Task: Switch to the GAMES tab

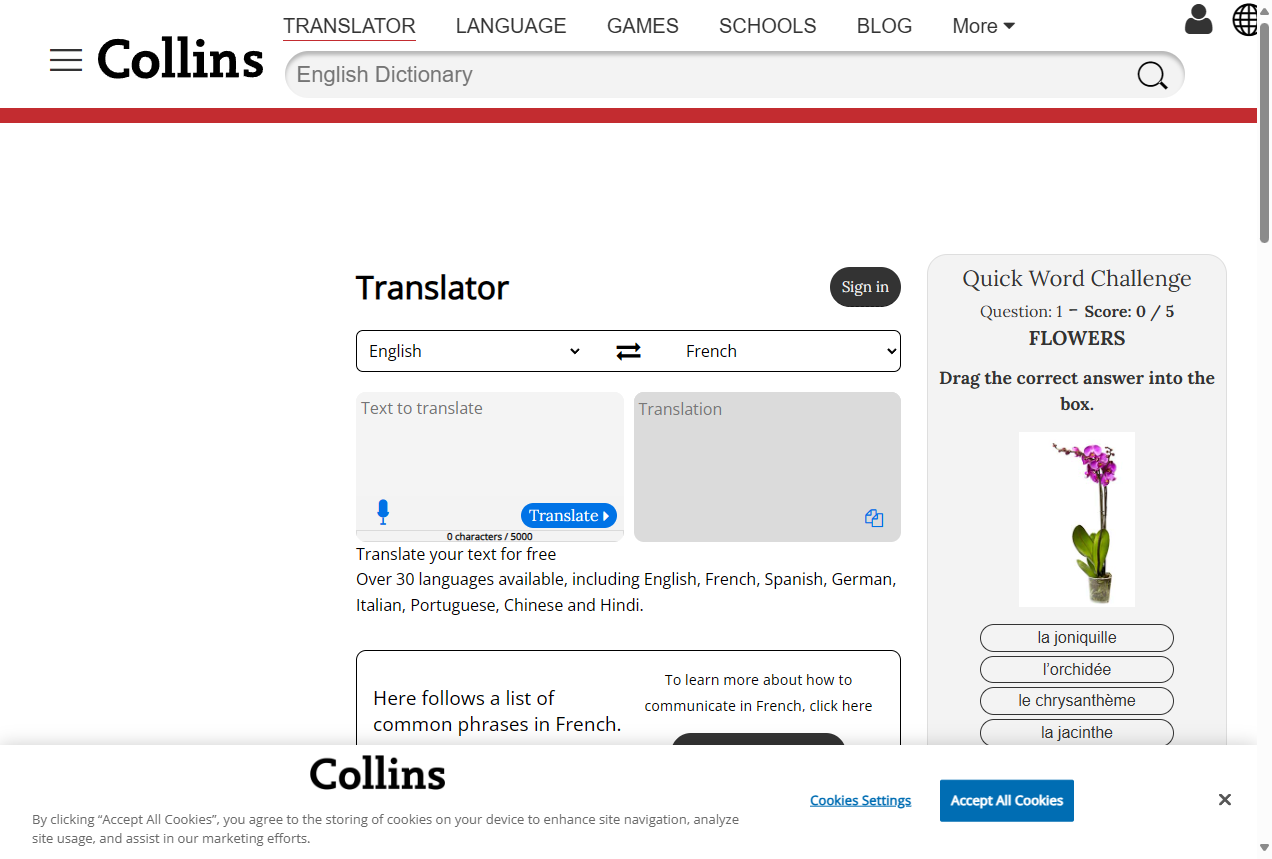Action: [642, 26]
